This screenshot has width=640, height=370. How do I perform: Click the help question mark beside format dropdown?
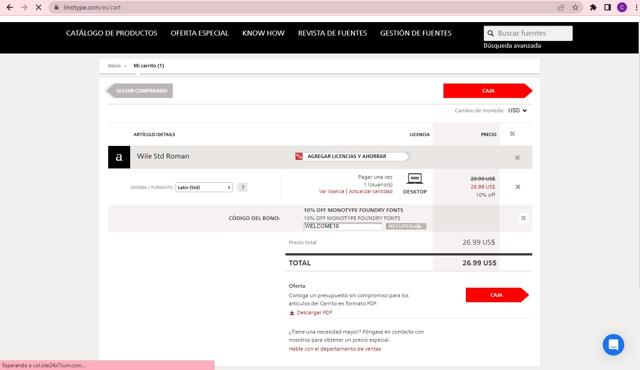click(242, 187)
